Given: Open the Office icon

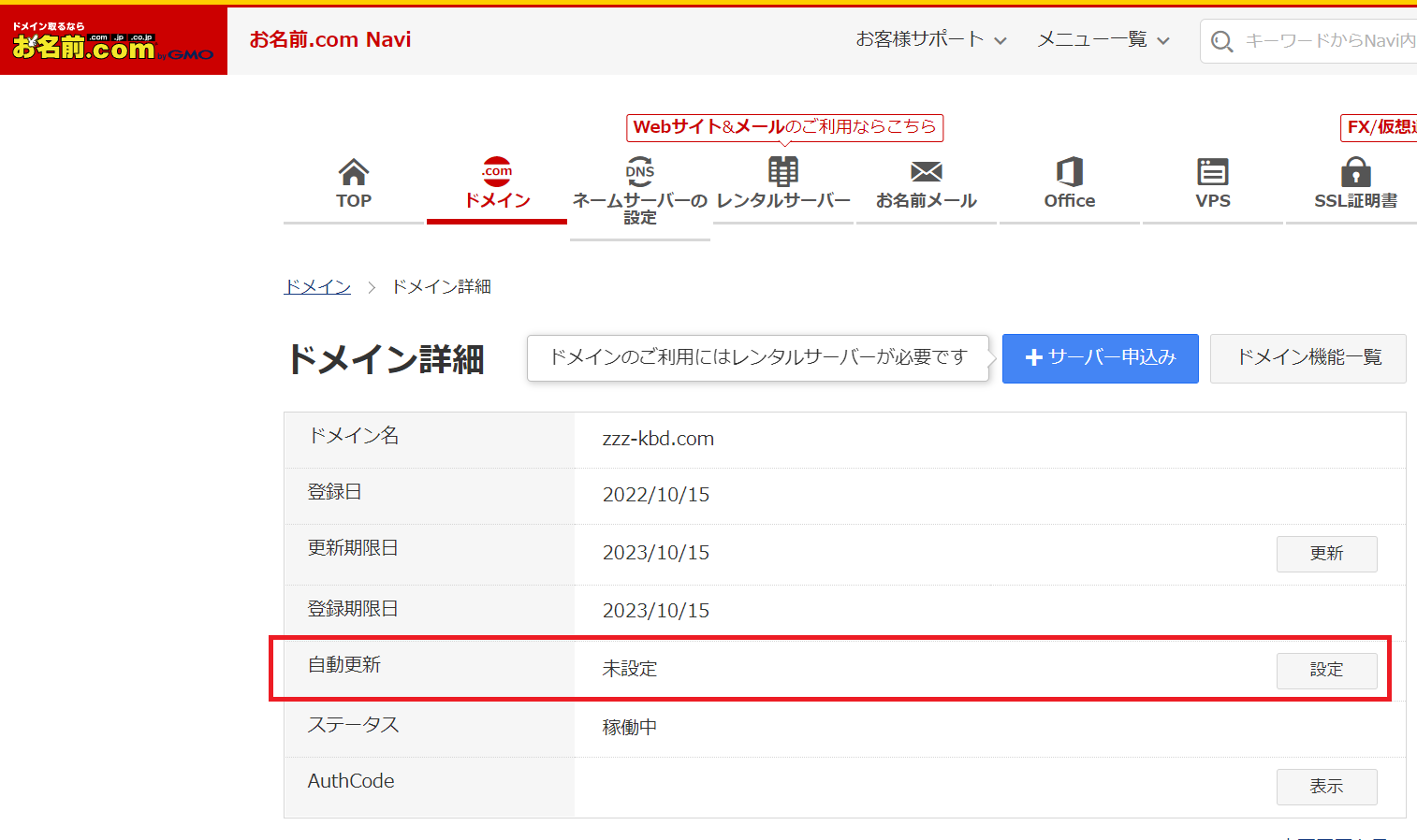Looking at the screenshot, I should pyautogui.click(x=1070, y=172).
